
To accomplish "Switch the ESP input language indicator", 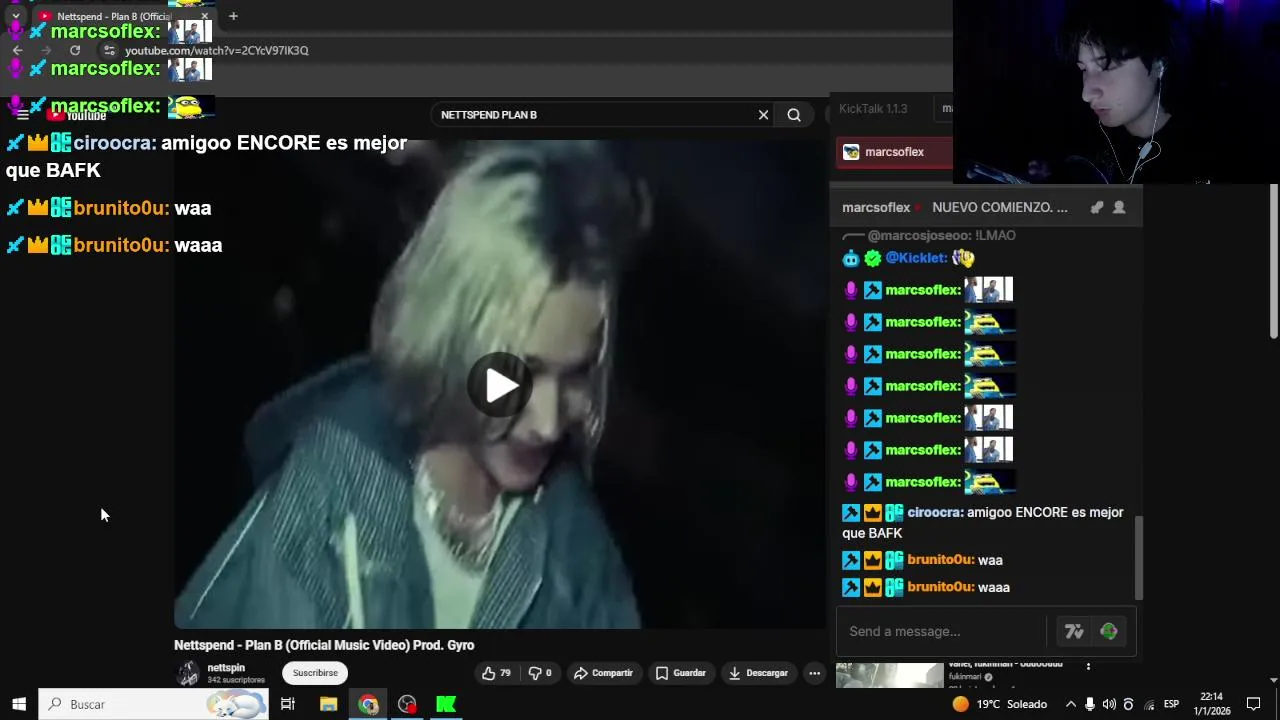I will click(x=1171, y=704).
